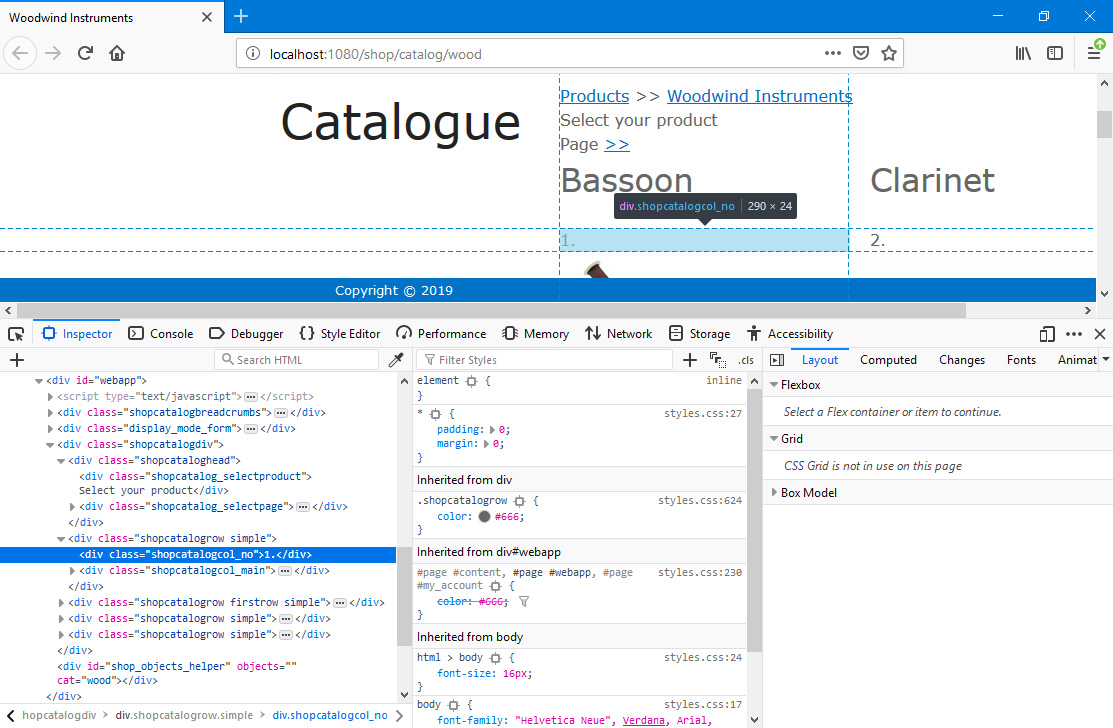Activate the element picker tool

click(16, 334)
